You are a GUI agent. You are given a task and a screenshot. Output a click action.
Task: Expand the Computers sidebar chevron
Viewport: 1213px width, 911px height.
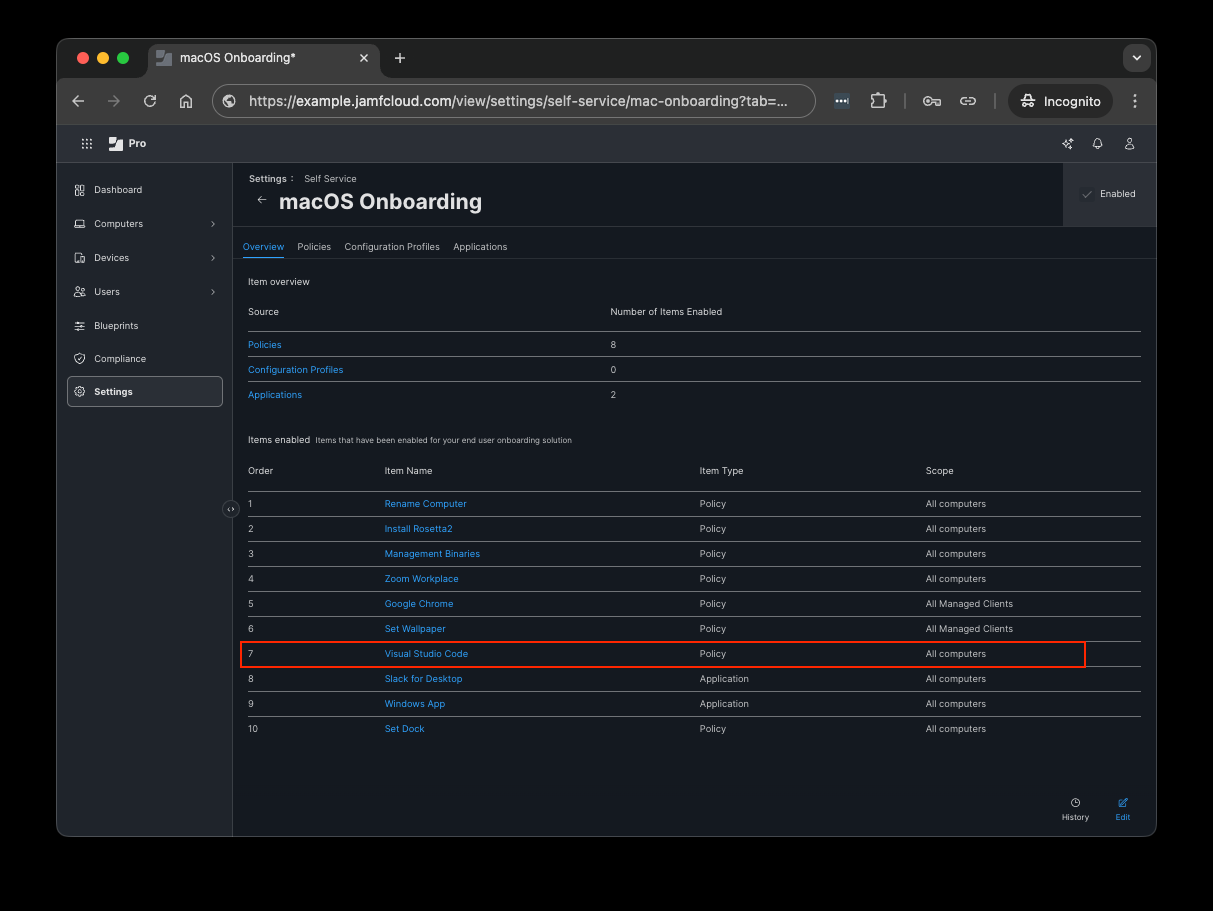(x=213, y=224)
